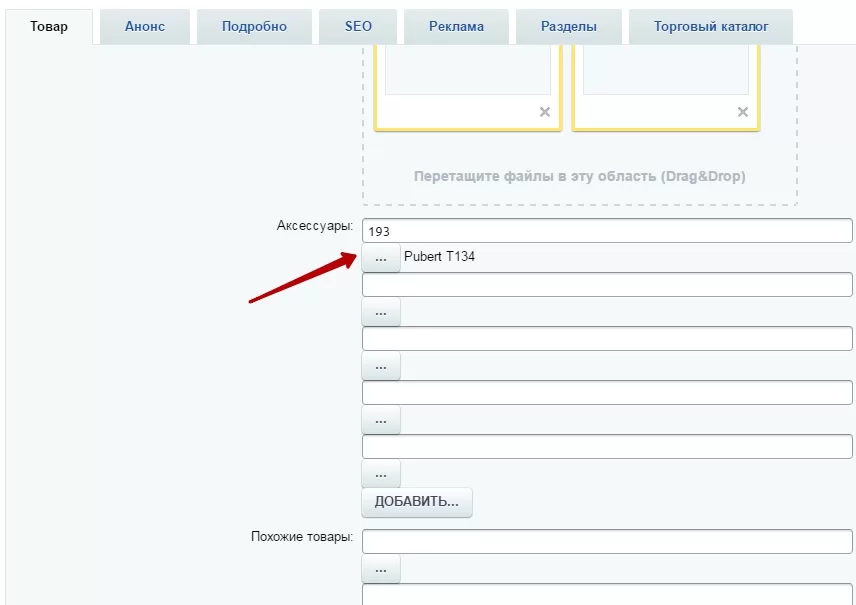
Task: Open the Анонс tab
Action: 145,26
